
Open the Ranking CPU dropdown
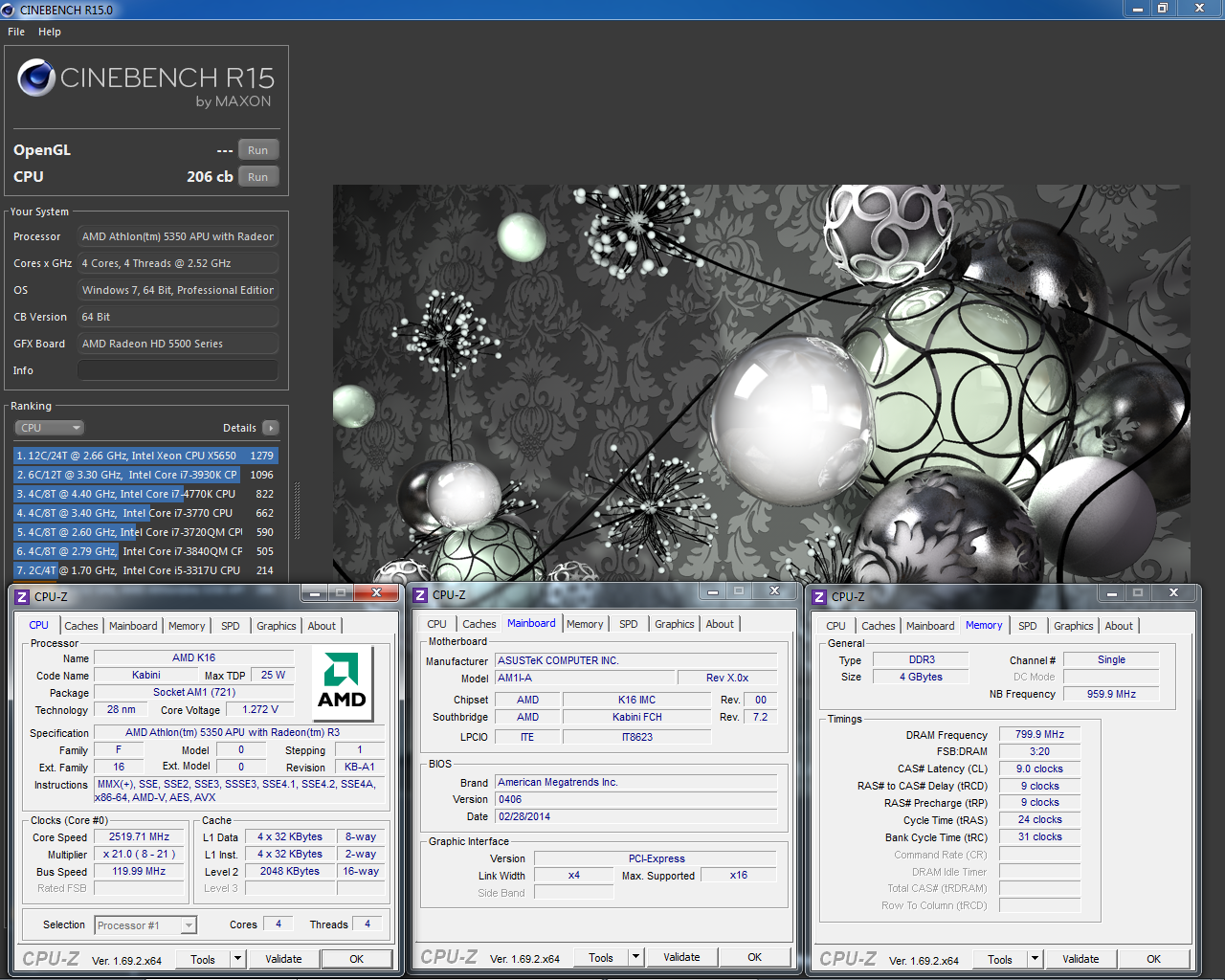click(50, 428)
